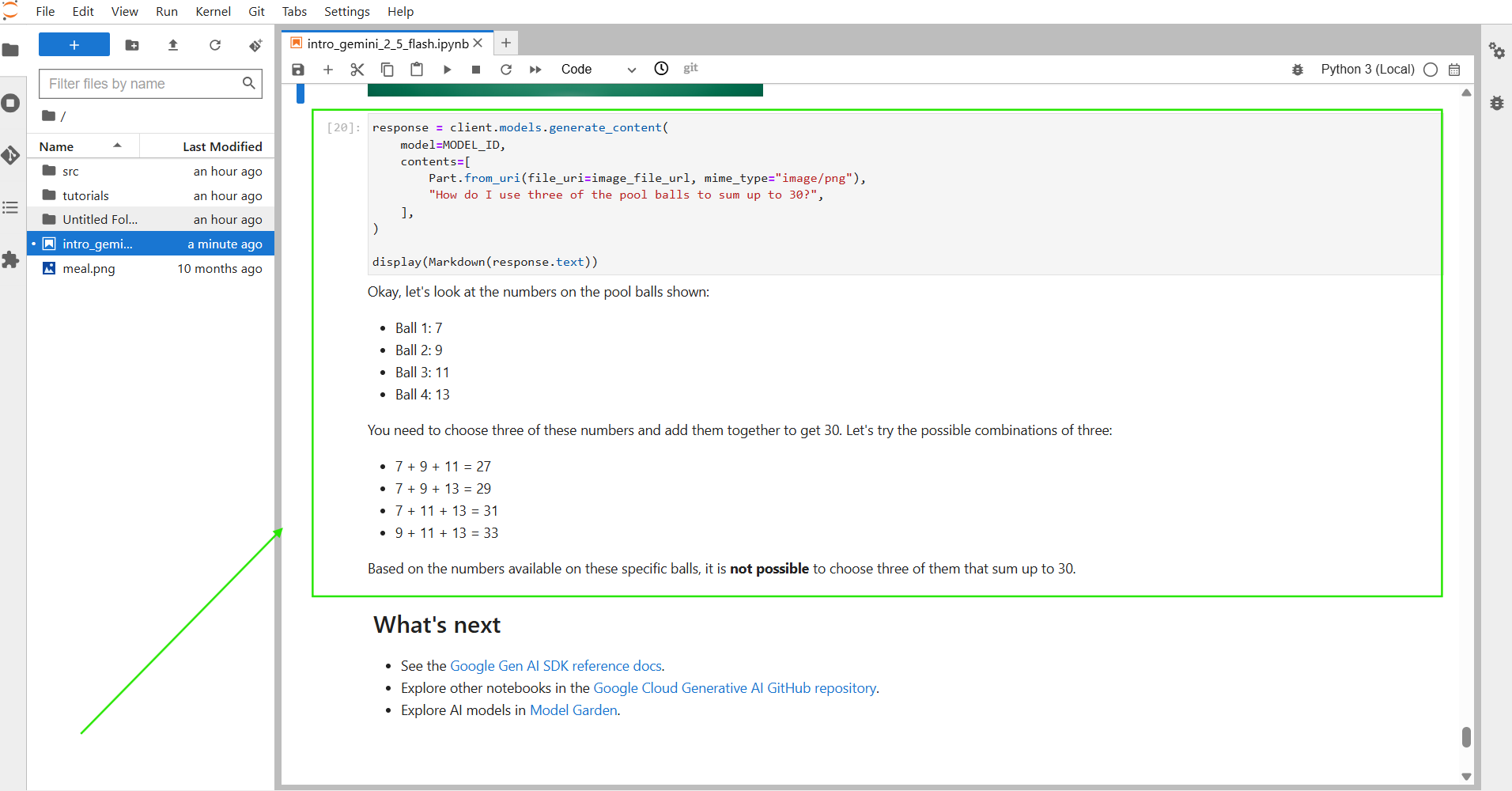Restart kernel and run all cells
Viewport: 1512px width, 791px height.
click(535, 70)
